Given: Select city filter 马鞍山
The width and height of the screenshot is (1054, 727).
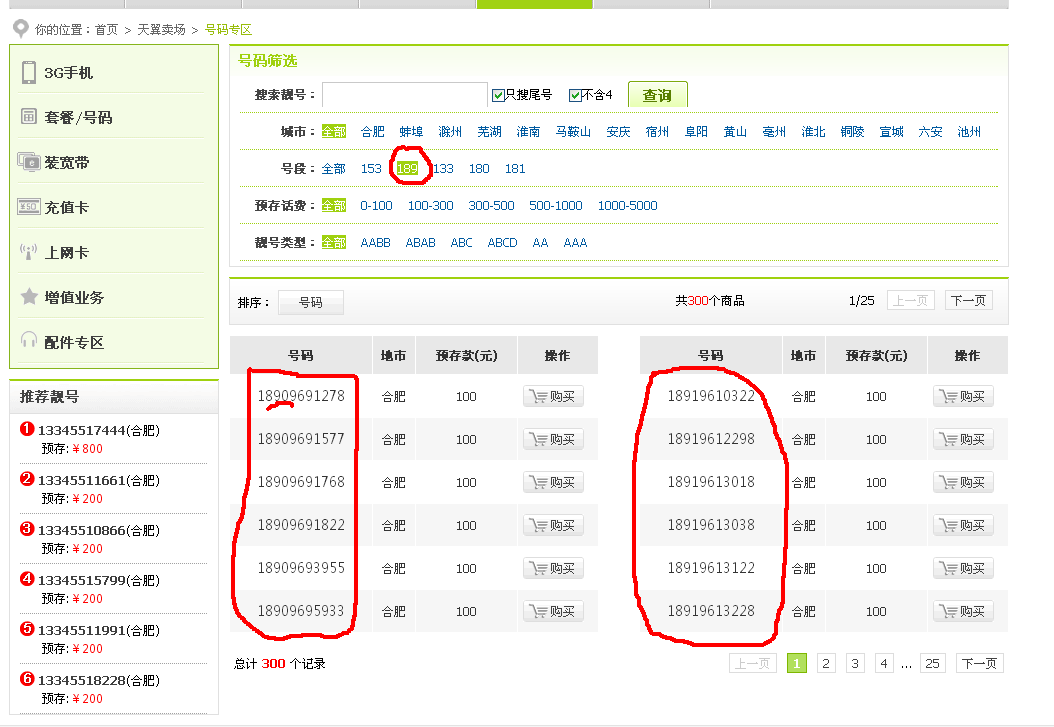Looking at the screenshot, I should [x=575, y=131].
